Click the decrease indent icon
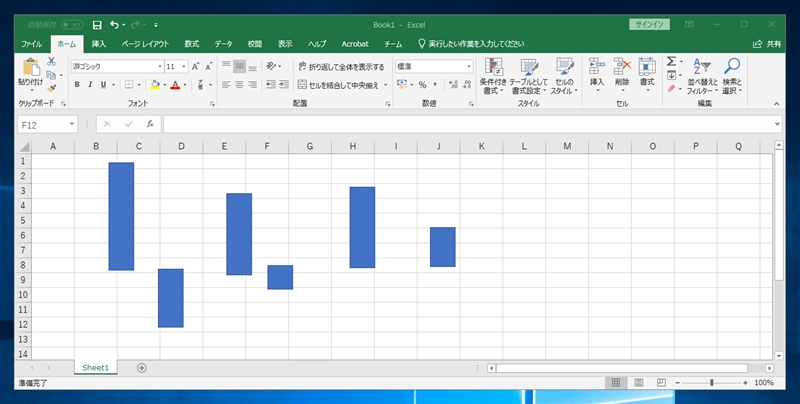Image resolution: width=800 pixels, height=404 pixels. [x=271, y=85]
